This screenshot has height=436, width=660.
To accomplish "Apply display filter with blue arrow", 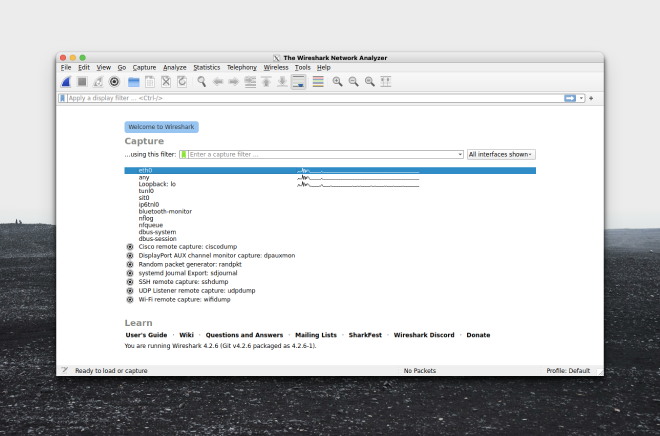I will coord(570,98).
